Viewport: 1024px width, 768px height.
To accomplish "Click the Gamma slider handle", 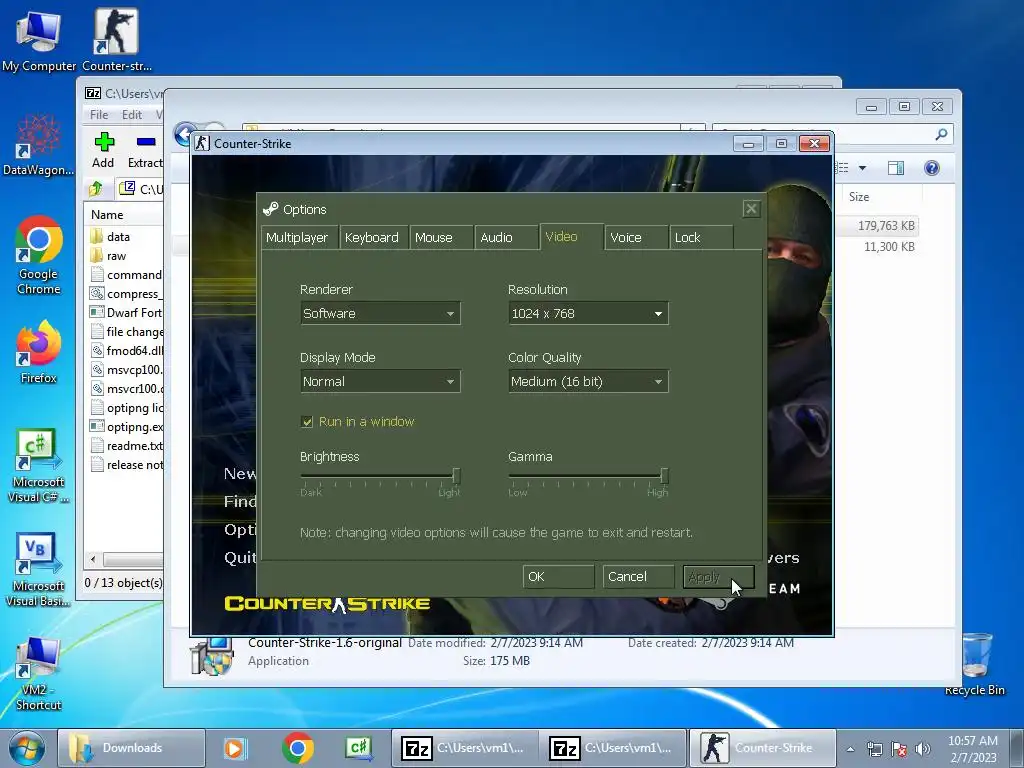I will tap(664, 475).
